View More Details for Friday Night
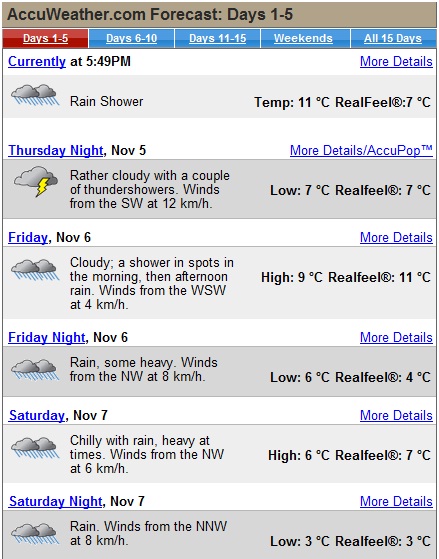Viewport: 439px width, 559px height. click(x=396, y=337)
